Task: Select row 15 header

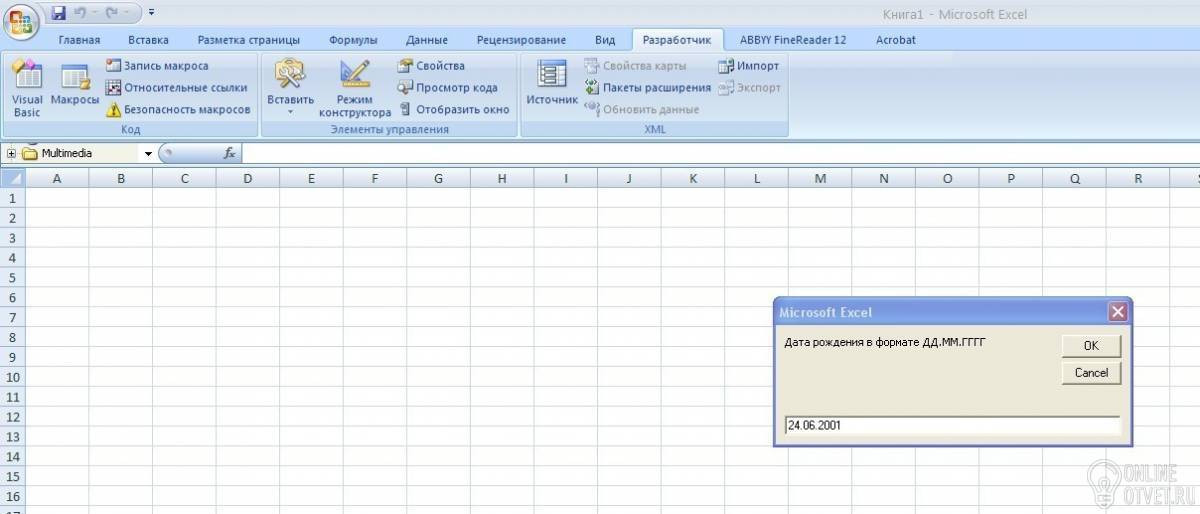Action: click(x=12, y=476)
